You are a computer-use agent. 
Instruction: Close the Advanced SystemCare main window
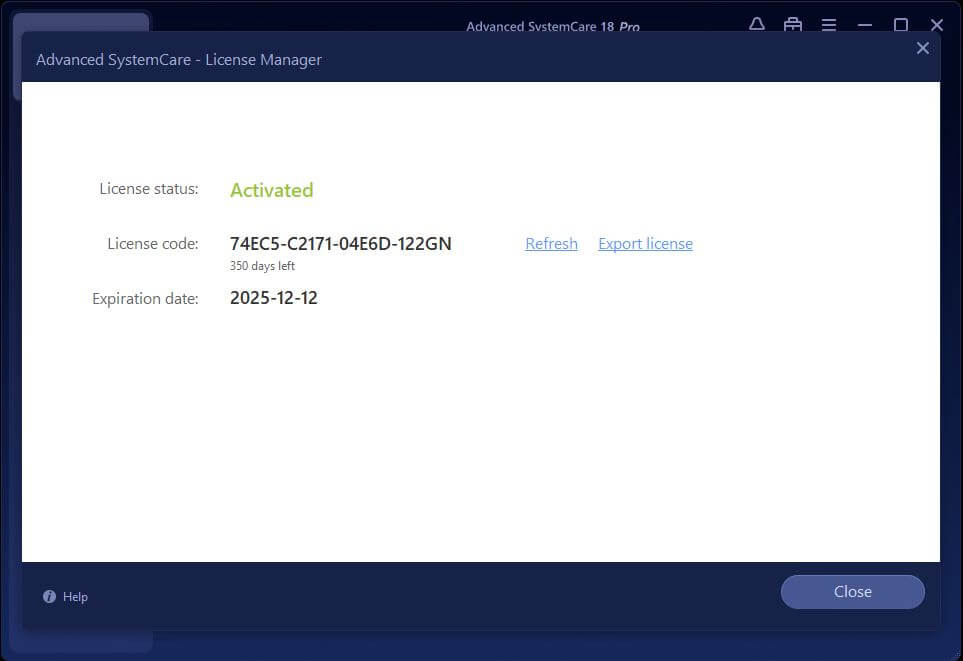point(937,25)
